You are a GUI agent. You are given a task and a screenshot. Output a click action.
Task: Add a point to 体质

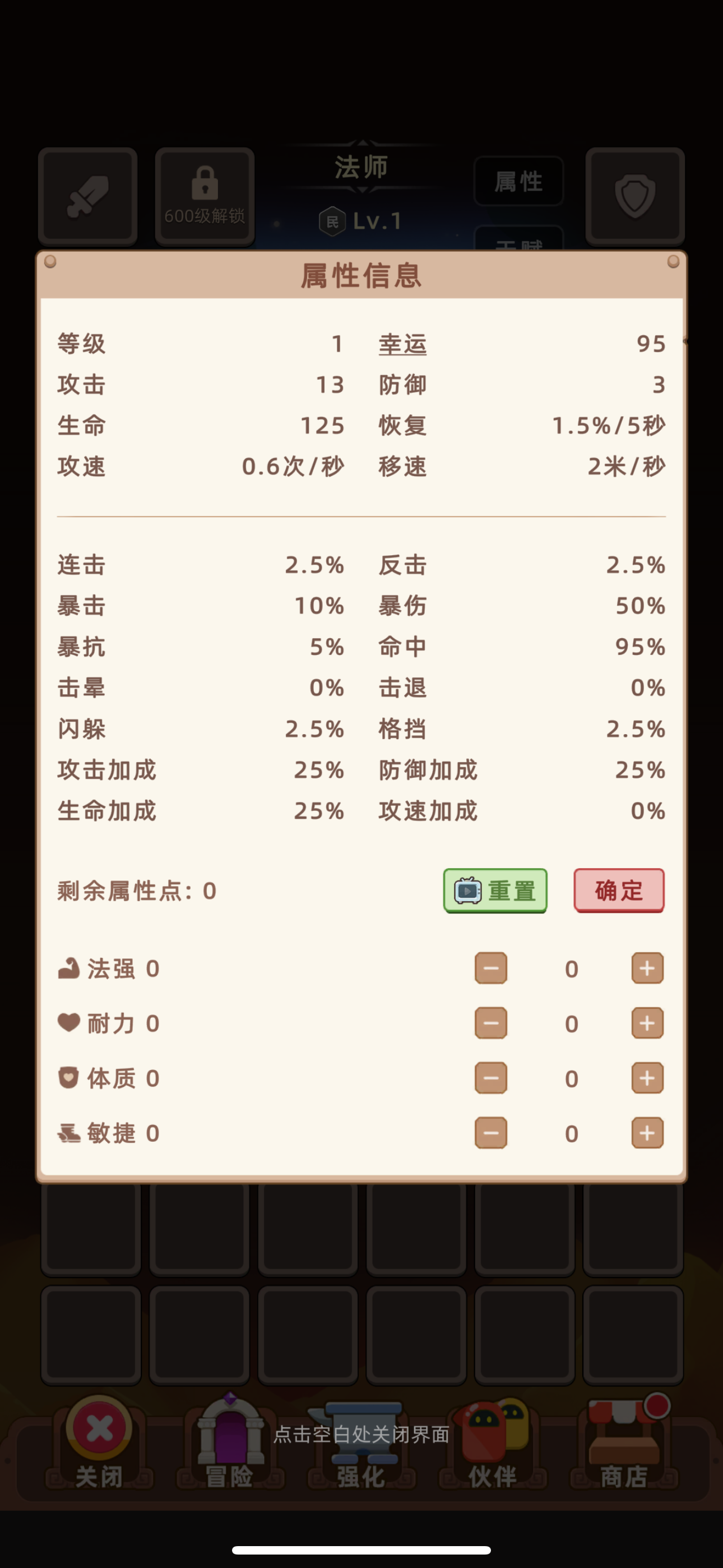tap(647, 1078)
